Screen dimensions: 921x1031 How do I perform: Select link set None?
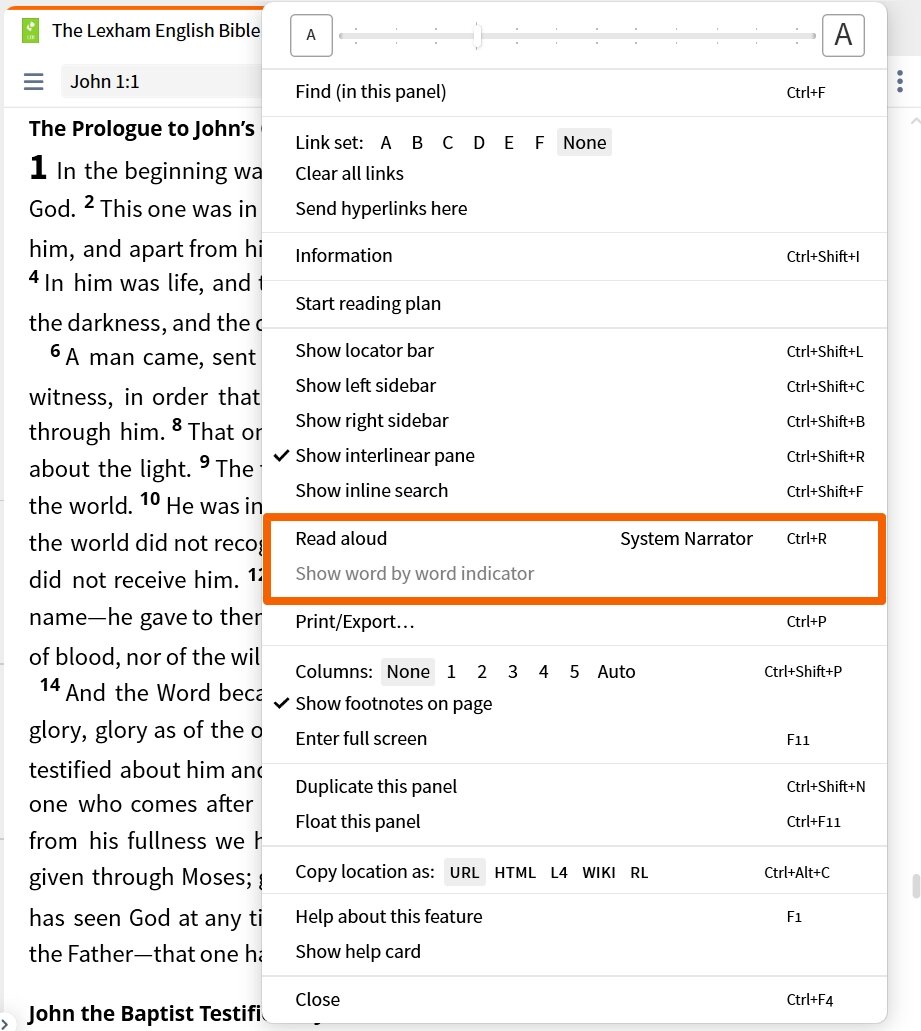(x=584, y=143)
